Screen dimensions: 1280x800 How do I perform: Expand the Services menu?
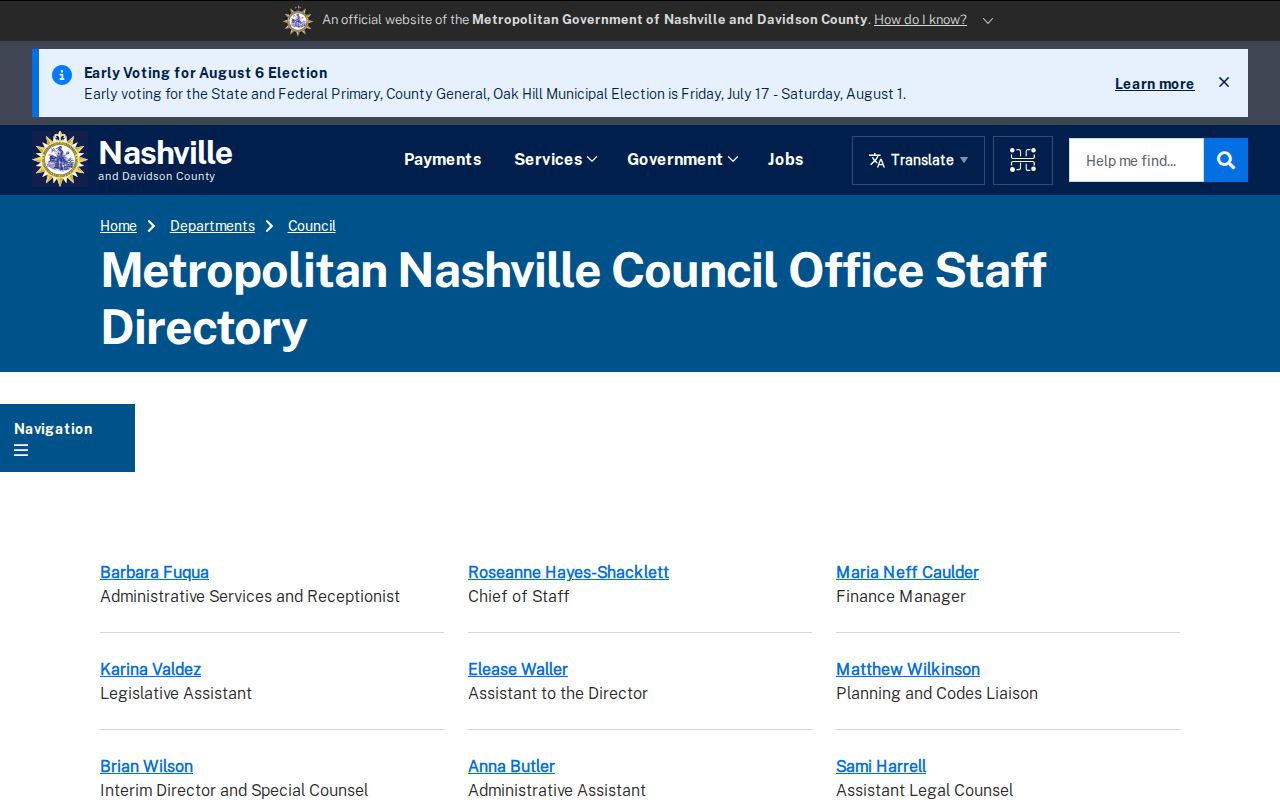pyautogui.click(x=555, y=159)
